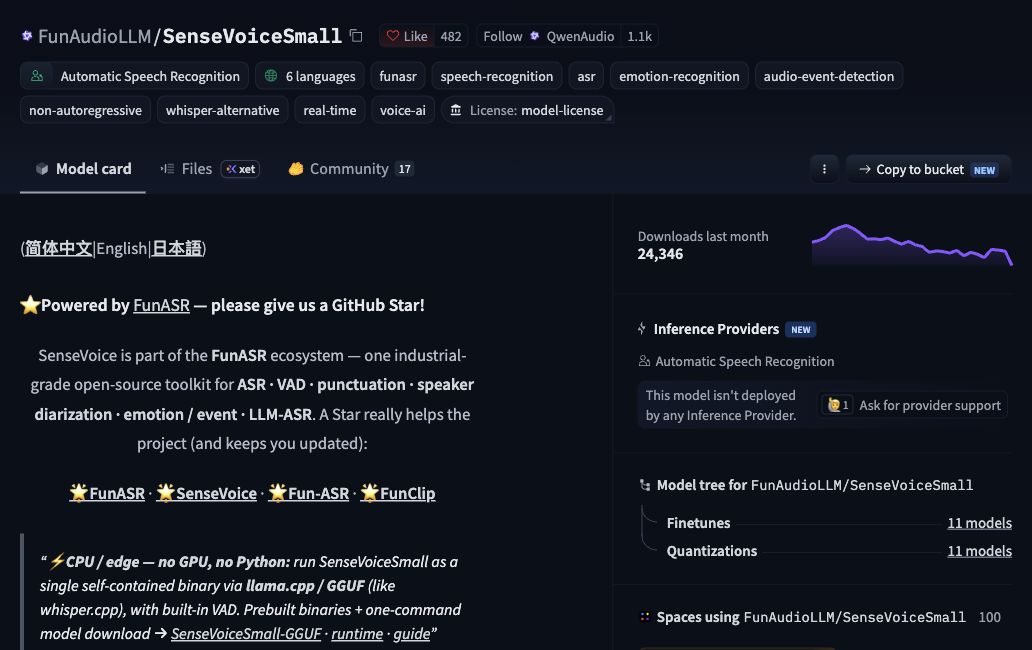The width and height of the screenshot is (1032, 650).
Task: Click the Model tree heading icon
Action: (645, 485)
